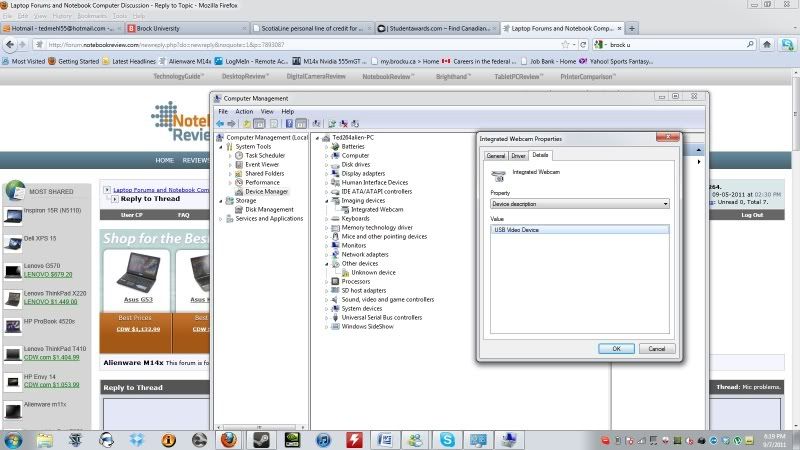Expand the Network adapters node
The width and height of the screenshot is (800, 450).
(x=327, y=255)
